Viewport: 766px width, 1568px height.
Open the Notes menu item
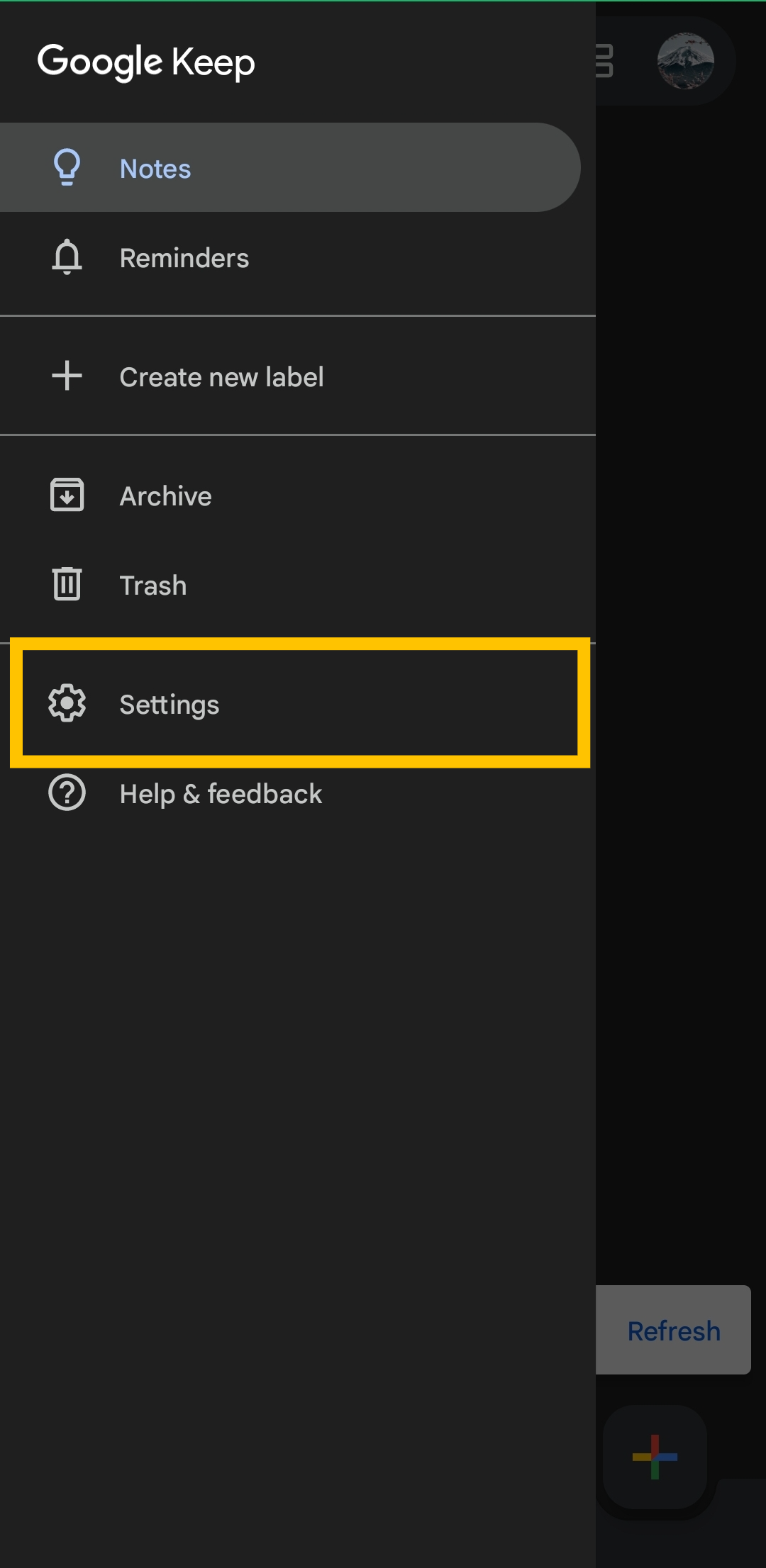pos(155,169)
